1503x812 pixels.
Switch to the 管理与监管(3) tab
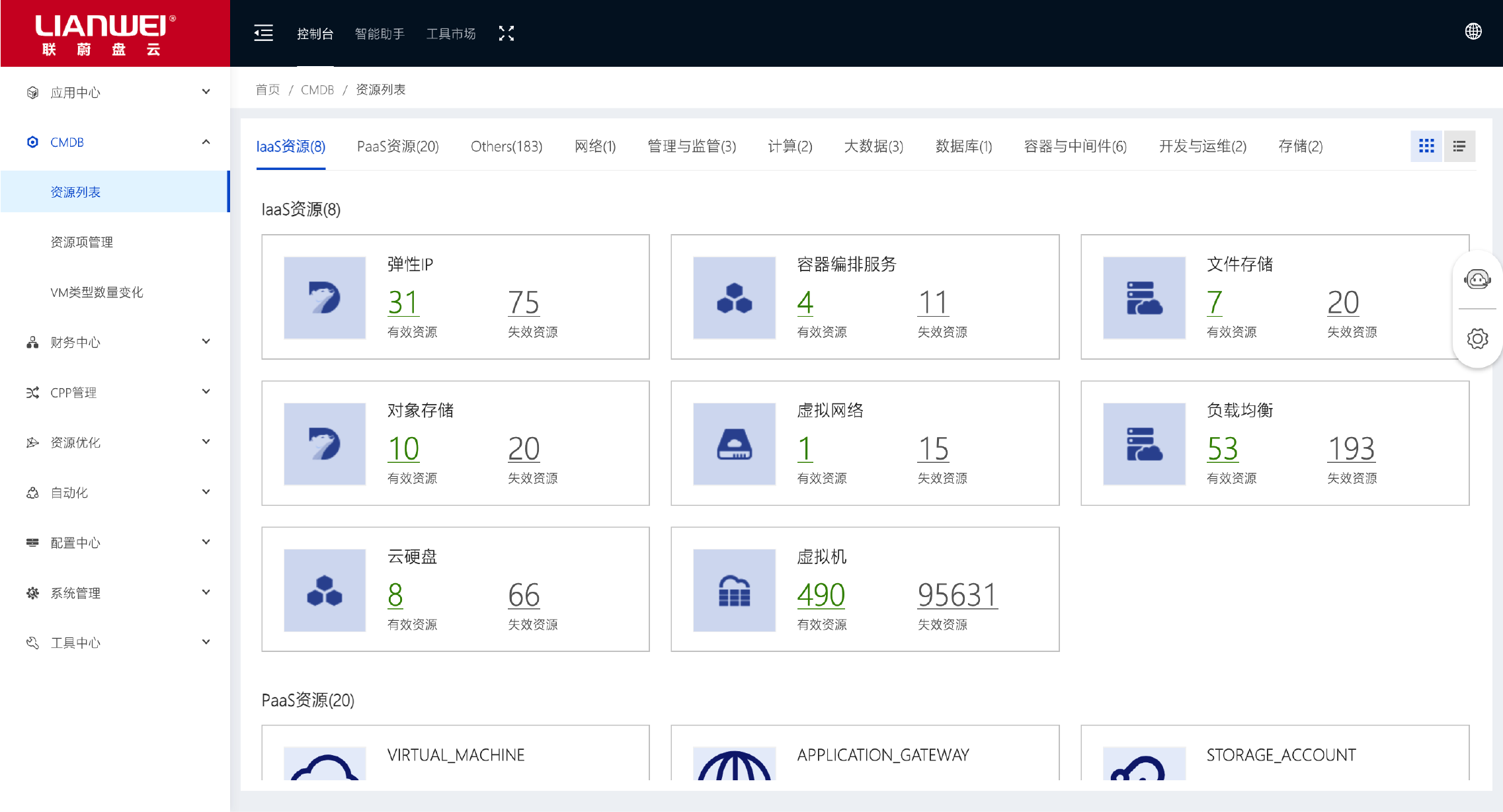tap(692, 146)
